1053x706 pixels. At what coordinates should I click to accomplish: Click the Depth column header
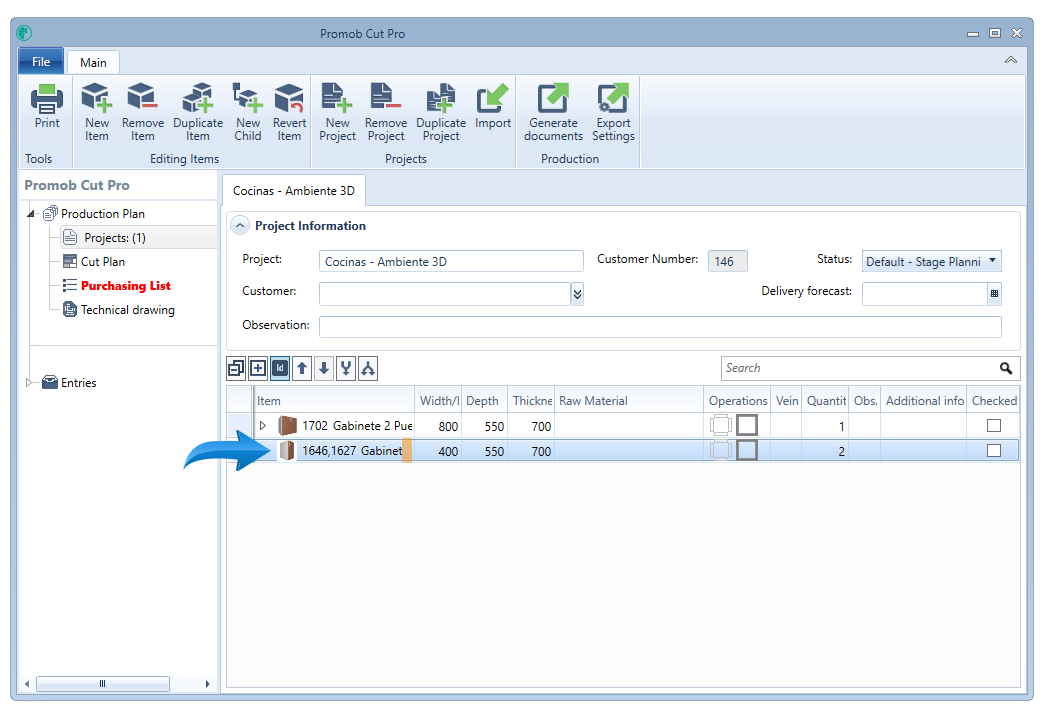[x=484, y=400]
